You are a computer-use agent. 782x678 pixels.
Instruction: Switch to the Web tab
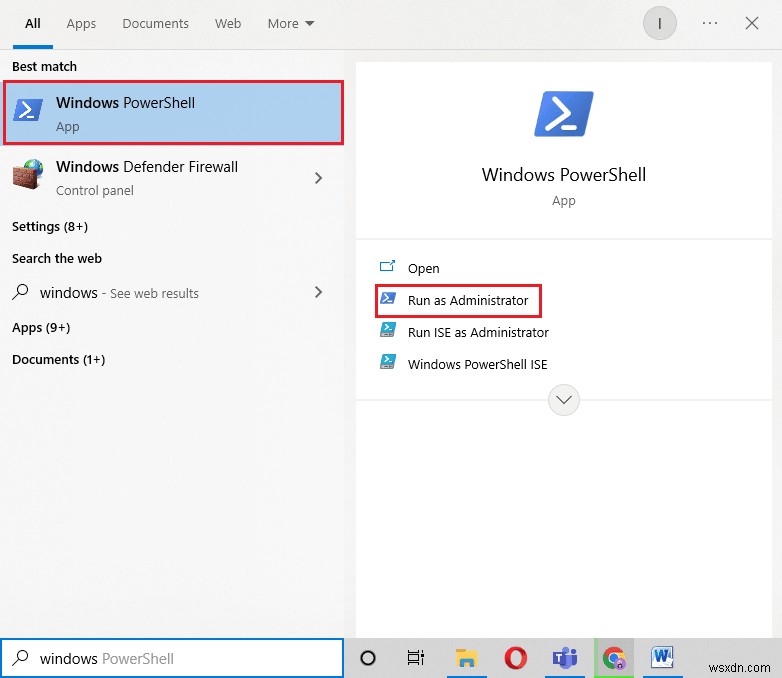(228, 23)
